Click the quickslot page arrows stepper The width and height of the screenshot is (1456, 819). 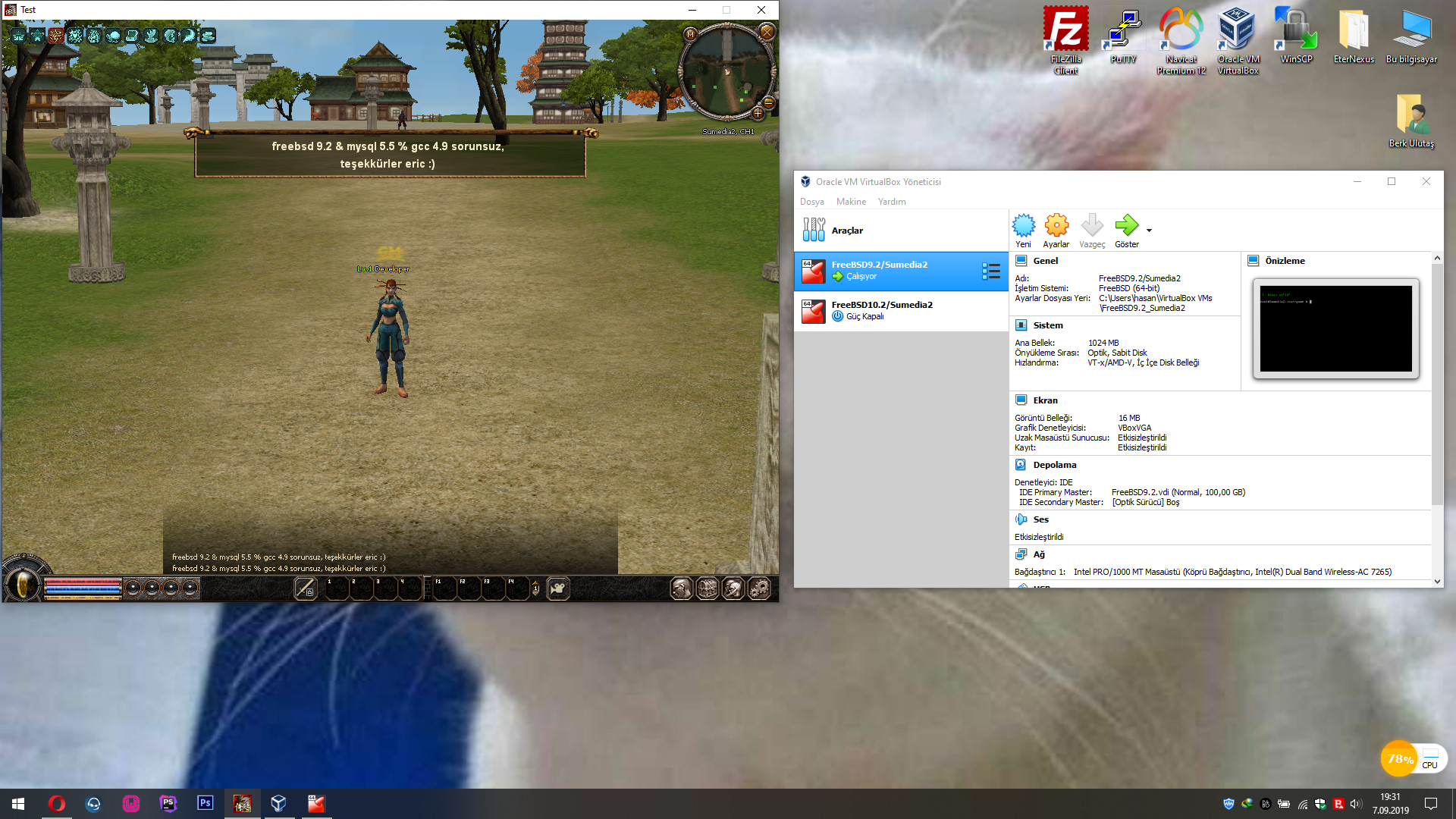pos(535,588)
